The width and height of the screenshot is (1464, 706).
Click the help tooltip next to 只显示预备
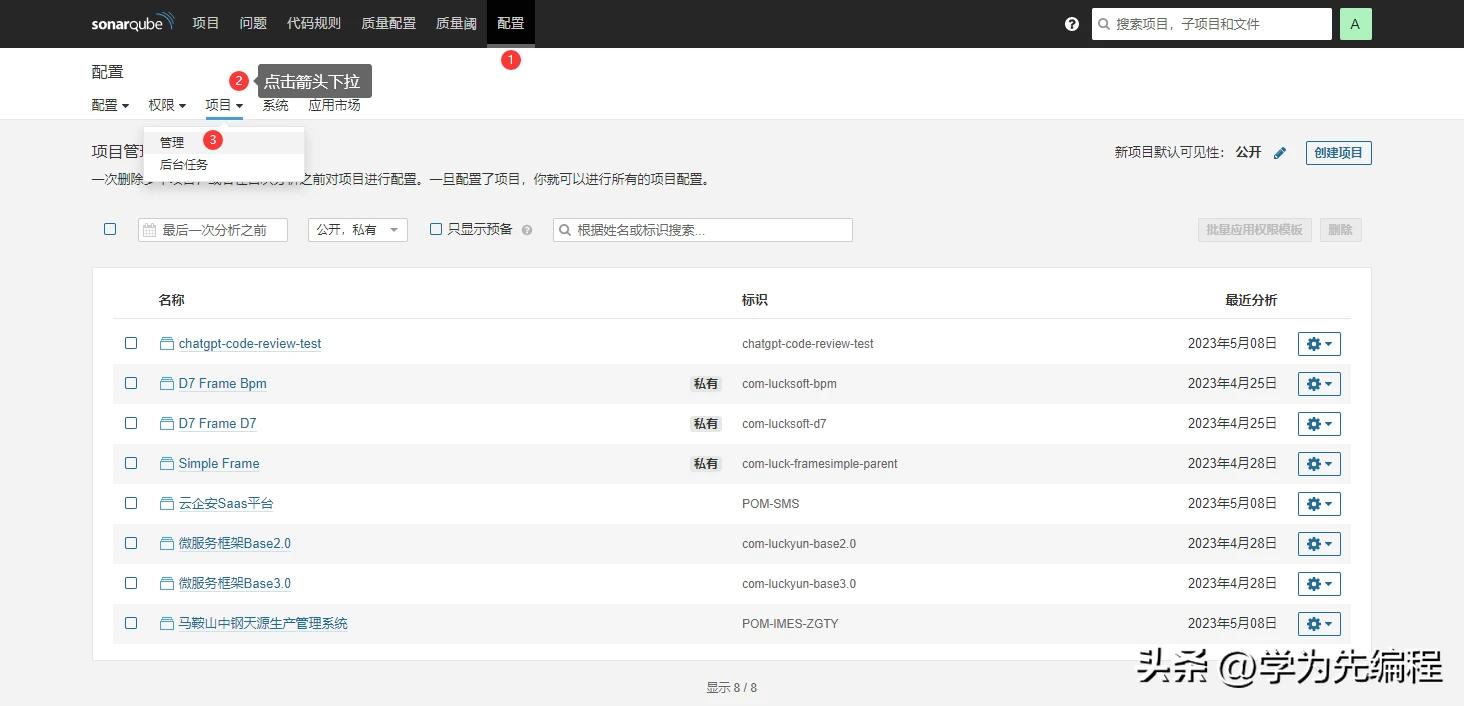[527, 229]
